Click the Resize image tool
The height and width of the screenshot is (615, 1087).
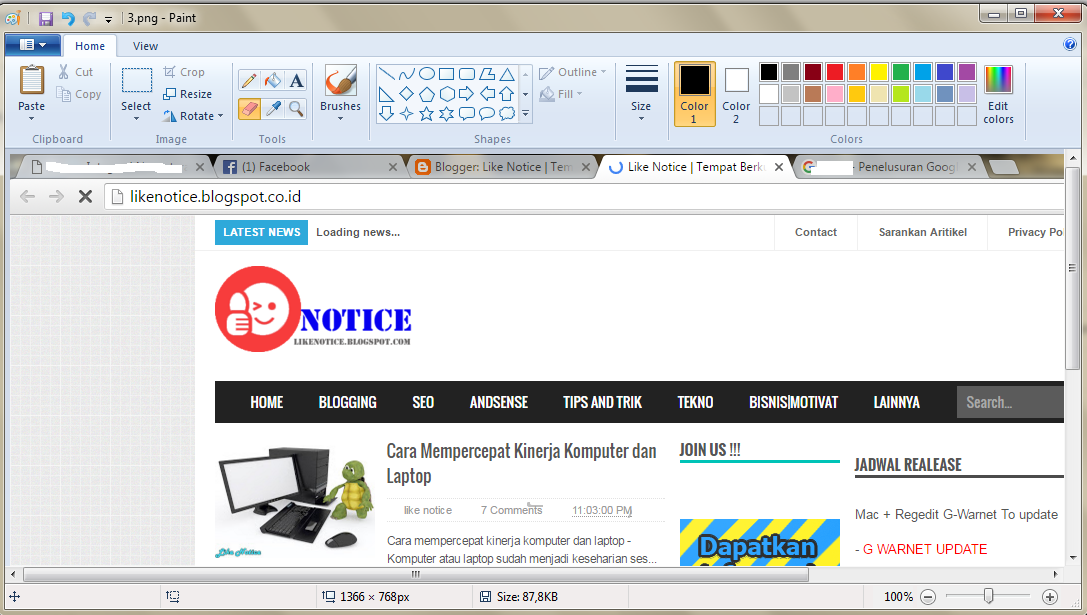pos(186,93)
